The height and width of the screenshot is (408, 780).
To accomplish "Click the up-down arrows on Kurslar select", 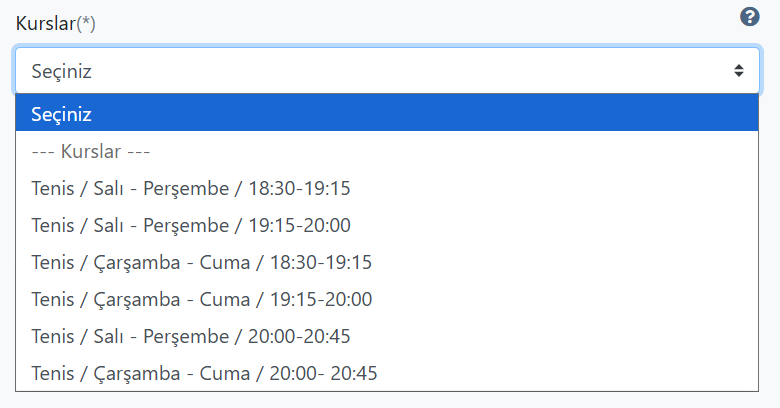I will (x=739, y=71).
